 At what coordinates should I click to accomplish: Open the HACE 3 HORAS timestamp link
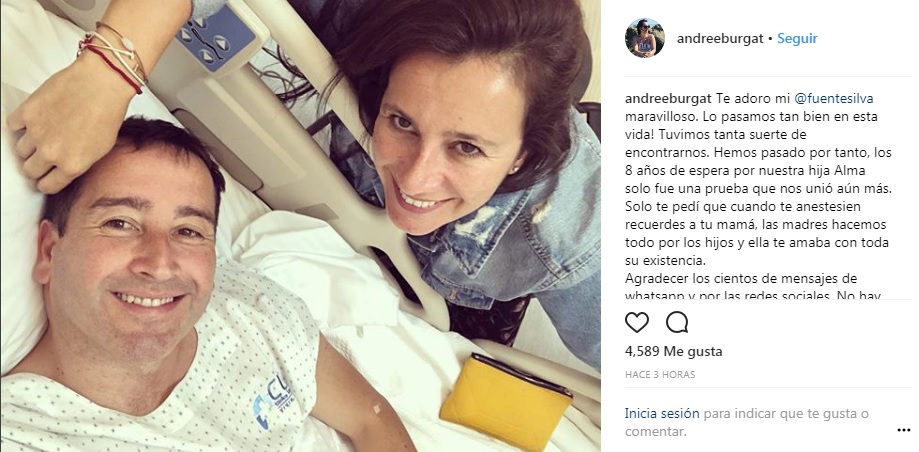[660, 375]
